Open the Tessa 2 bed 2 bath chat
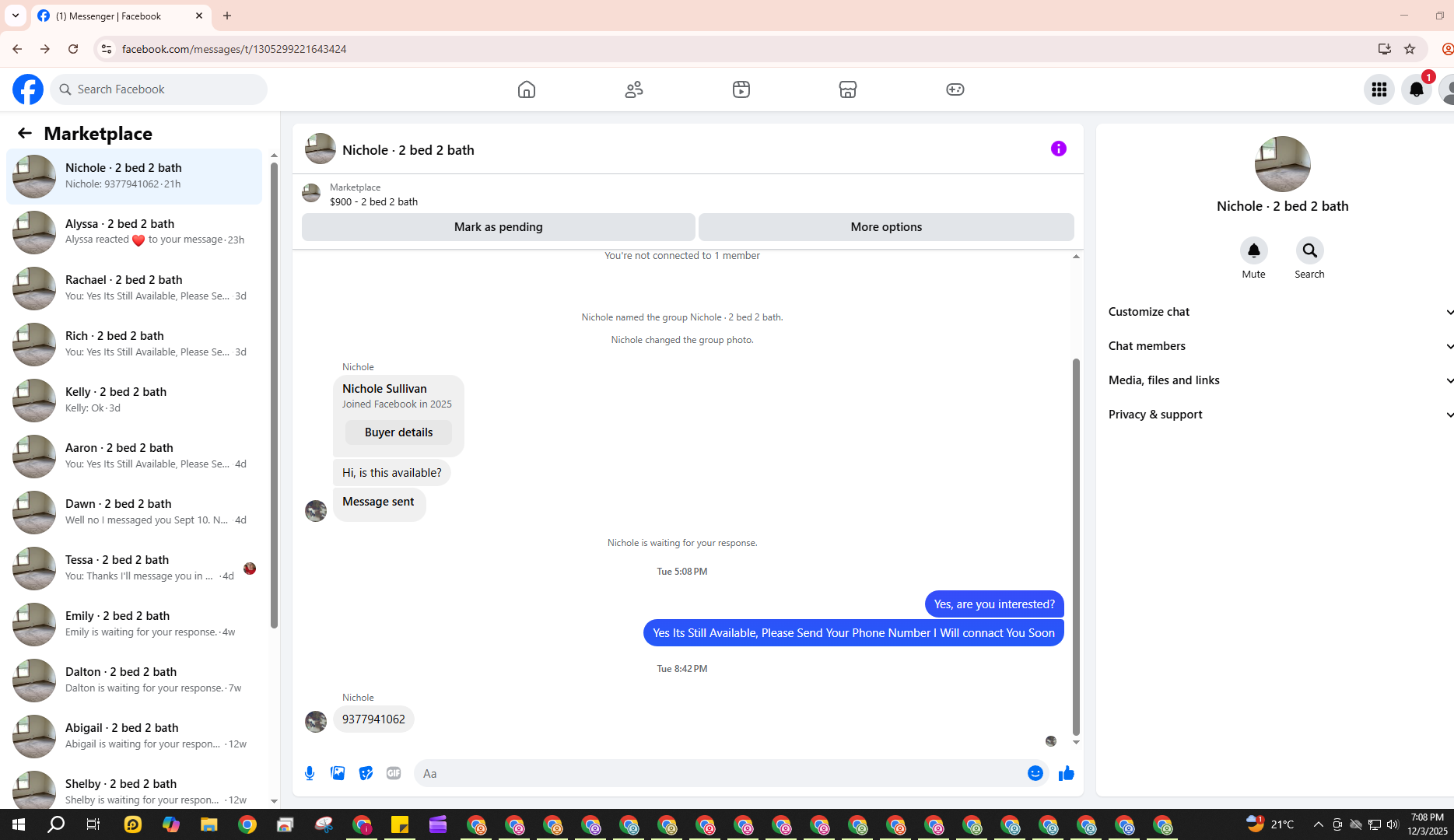 coord(134,569)
